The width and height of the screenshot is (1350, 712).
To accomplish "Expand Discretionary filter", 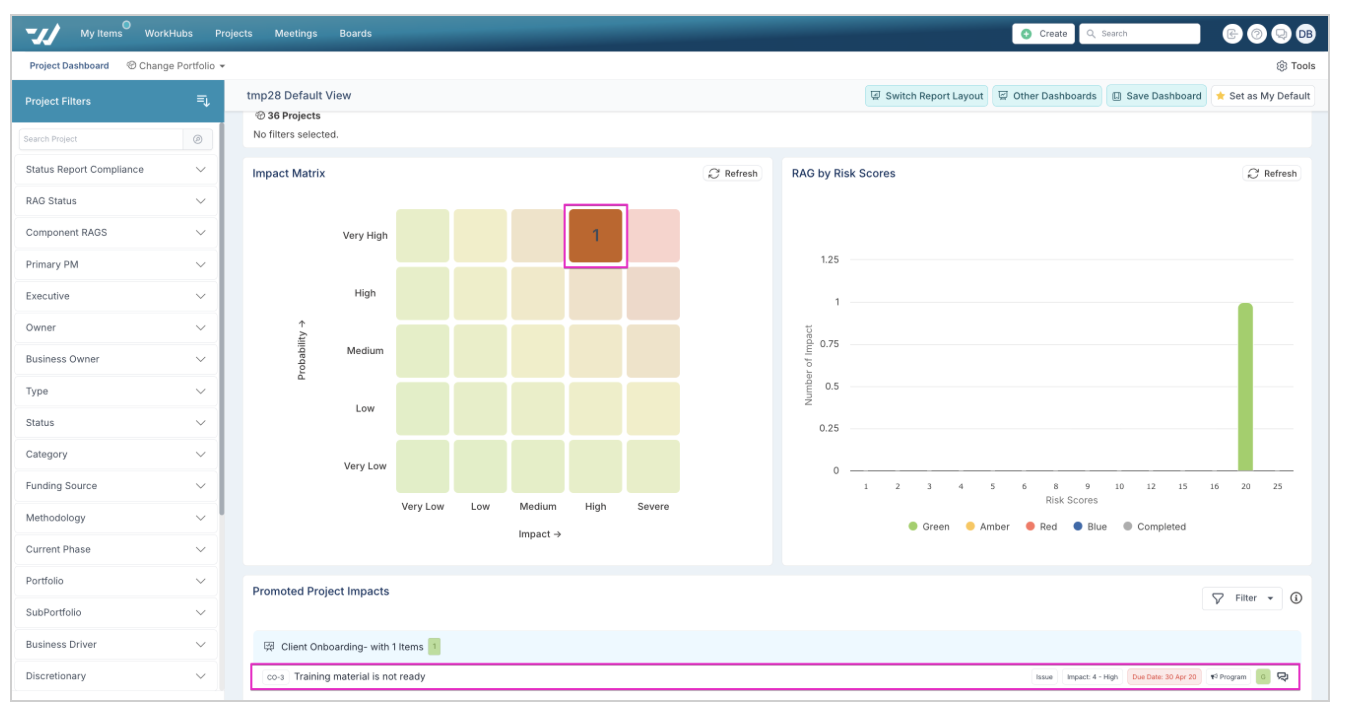I will (116, 676).
